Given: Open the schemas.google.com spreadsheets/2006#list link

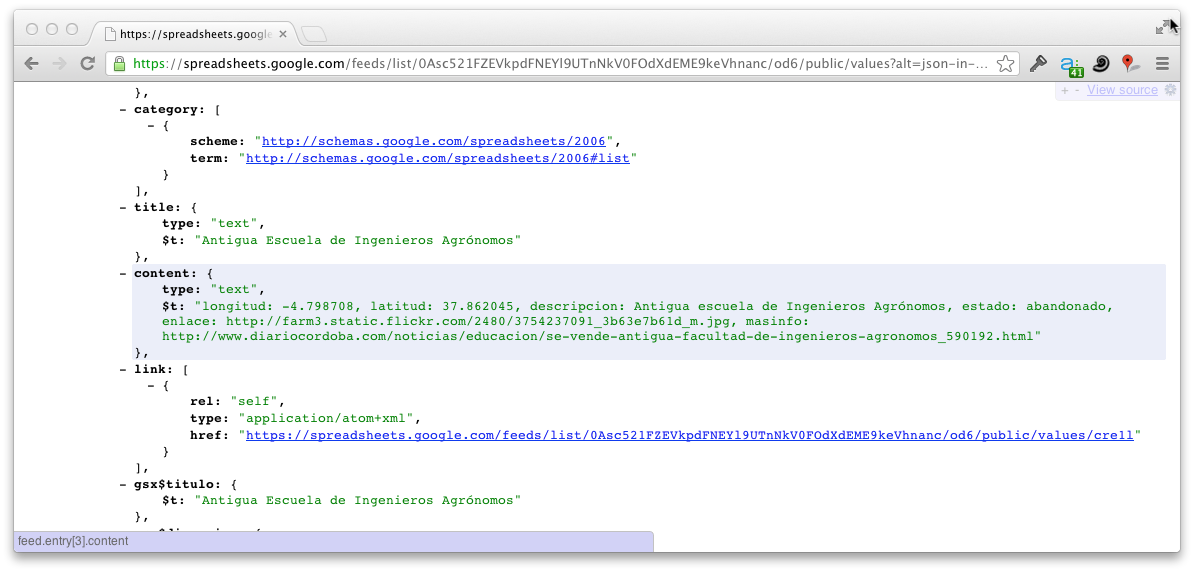Looking at the screenshot, I should point(438,158).
